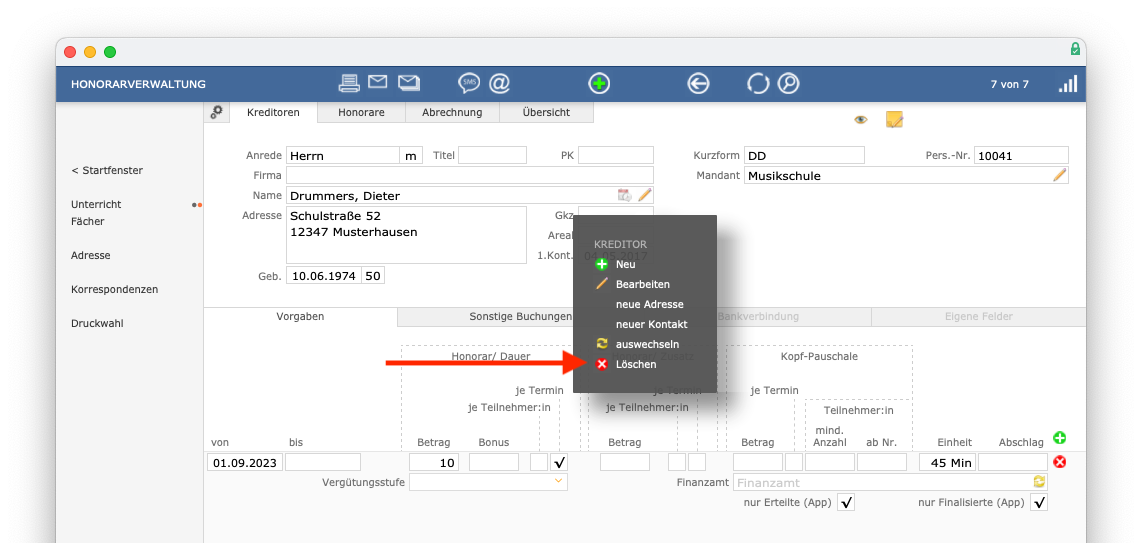
Task: Go back via '< Startfenster' link
Action: 107,170
